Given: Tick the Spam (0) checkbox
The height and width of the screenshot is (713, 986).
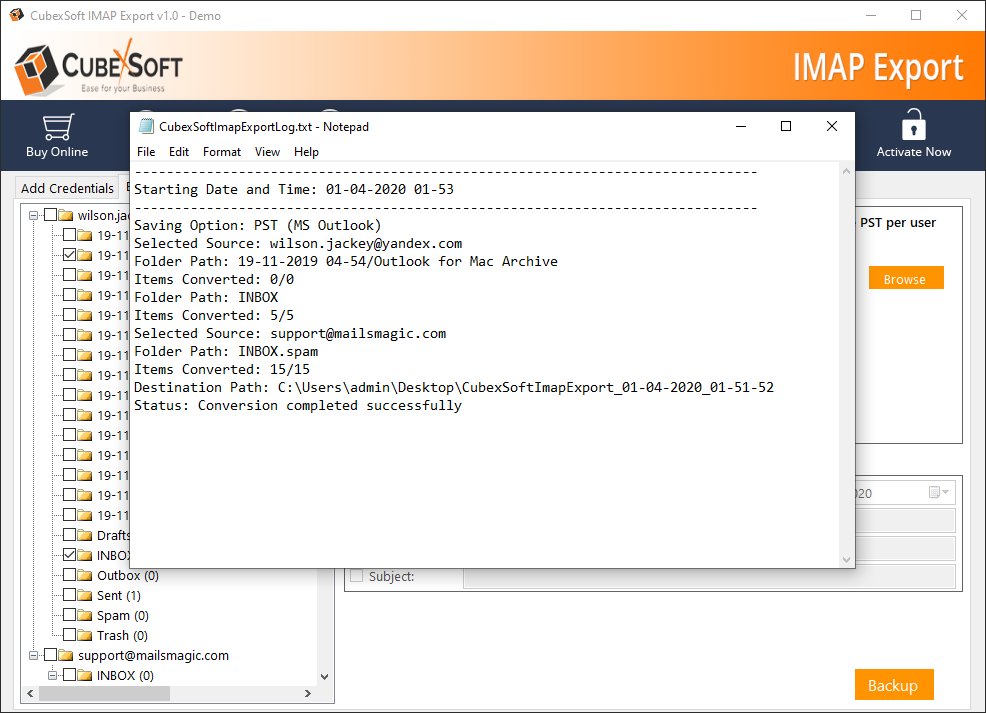Looking at the screenshot, I should click(69, 615).
